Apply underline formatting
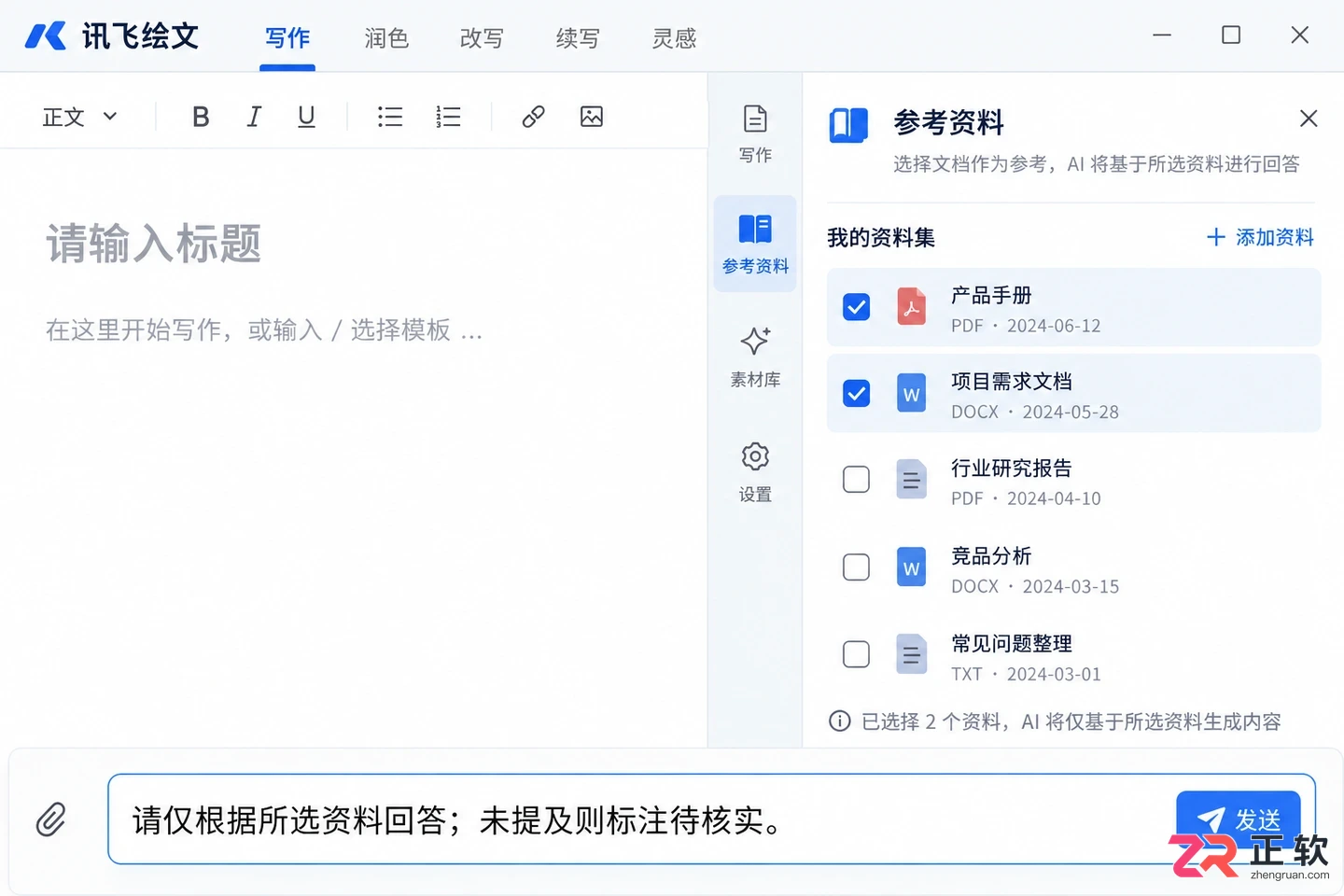The image size is (1344, 896). pos(306,117)
